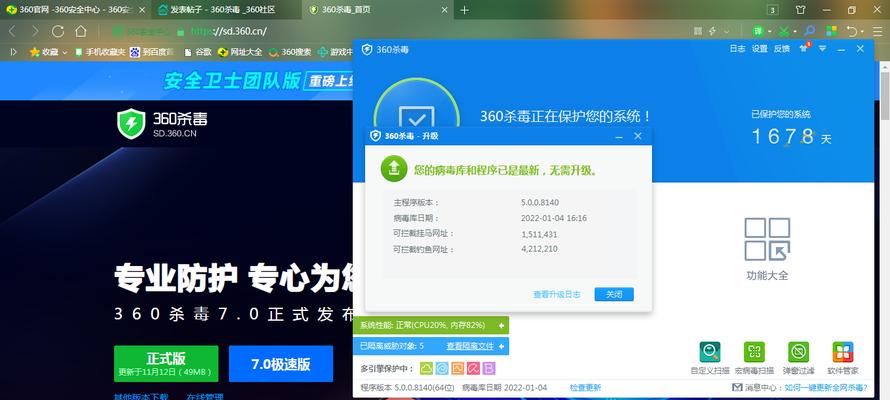Open 自定义扫描 custom scan icon

tap(710, 352)
